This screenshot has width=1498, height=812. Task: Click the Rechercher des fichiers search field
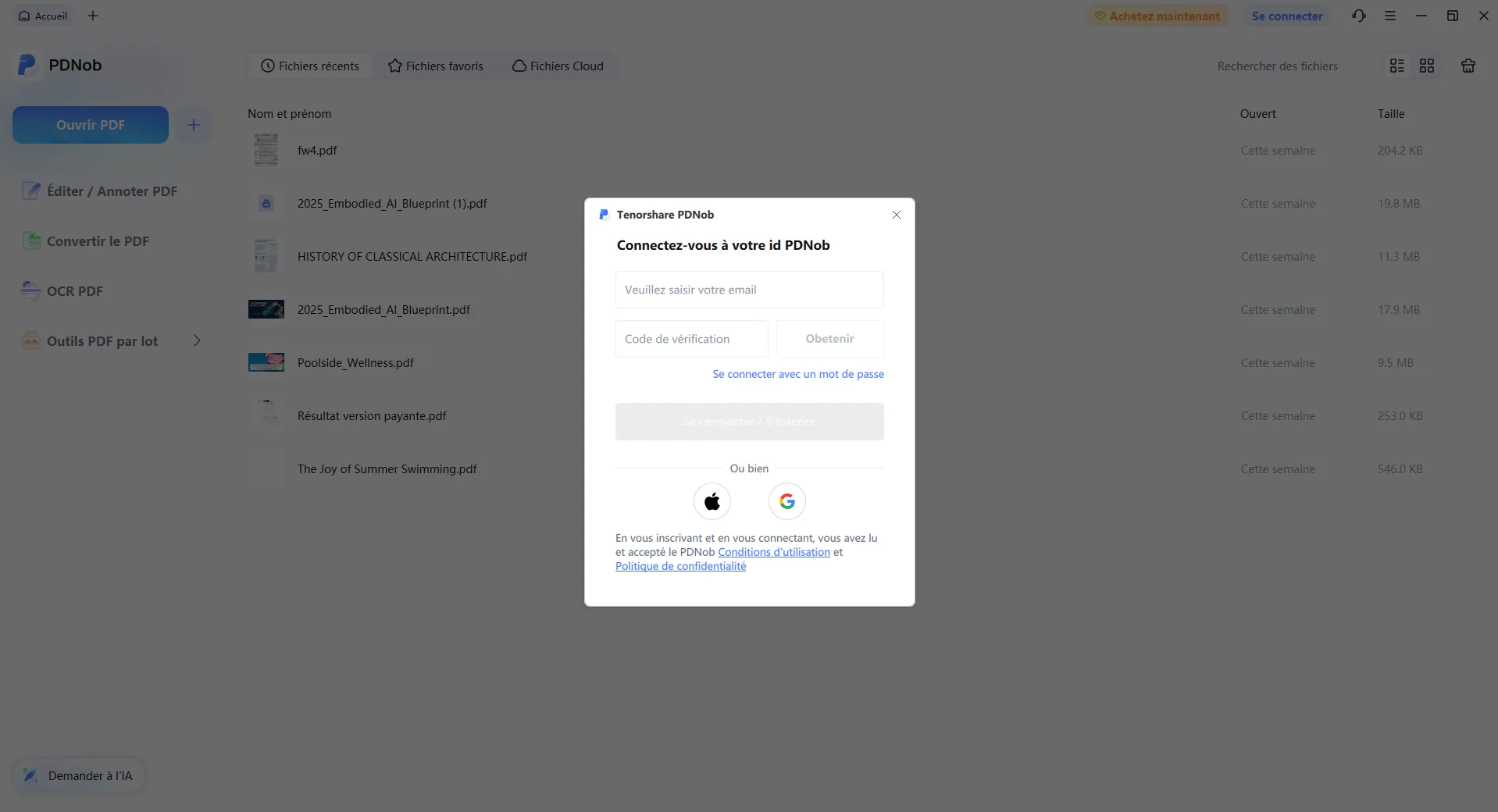(1289, 66)
